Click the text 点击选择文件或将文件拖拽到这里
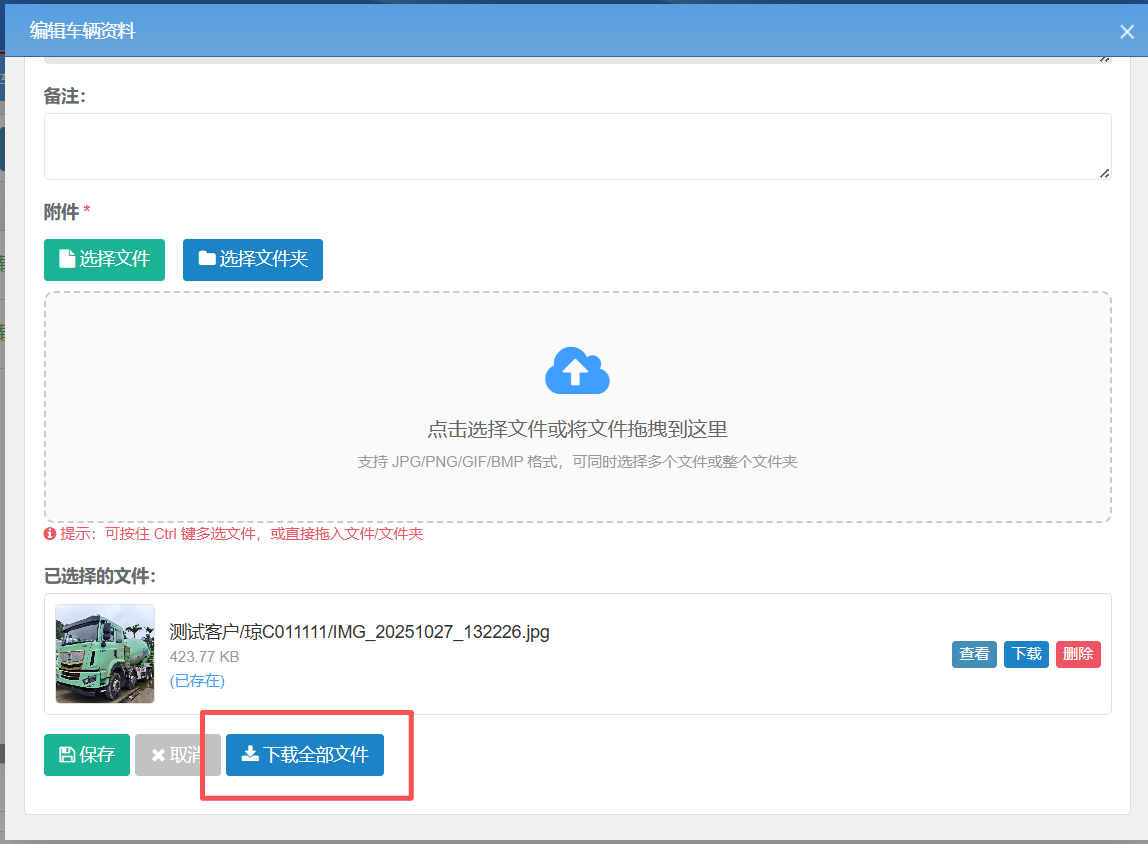1148x844 pixels. coord(577,430)
